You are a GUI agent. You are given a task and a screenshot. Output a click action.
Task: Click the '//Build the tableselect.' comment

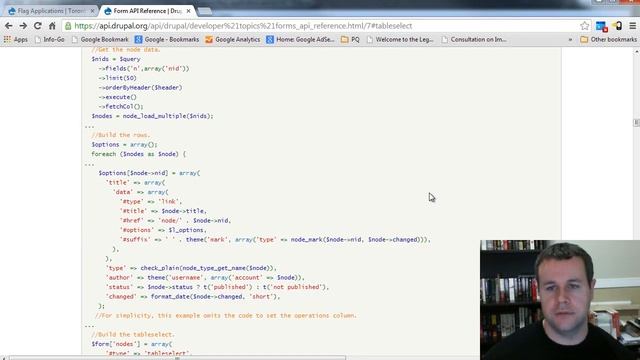133,335
